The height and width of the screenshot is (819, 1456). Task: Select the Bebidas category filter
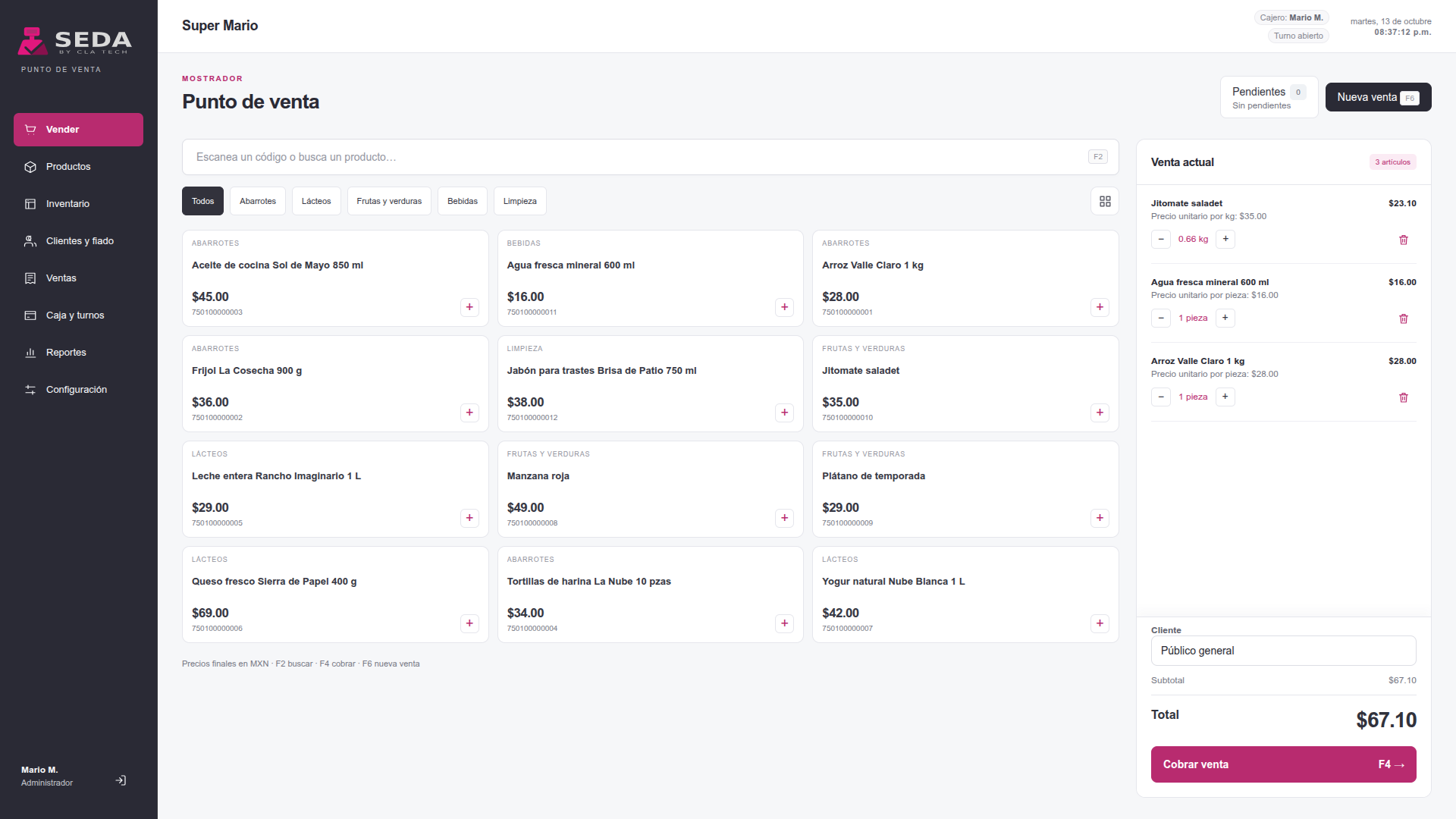pos(463,201)
